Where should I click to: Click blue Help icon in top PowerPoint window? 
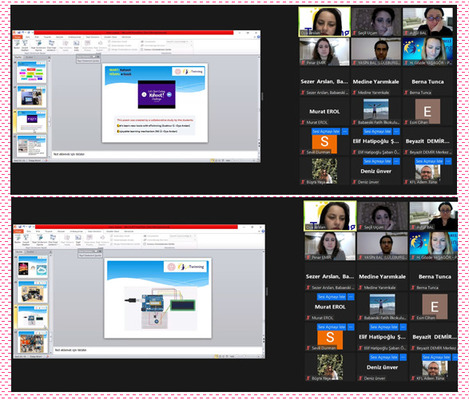[x=258, y=37]
